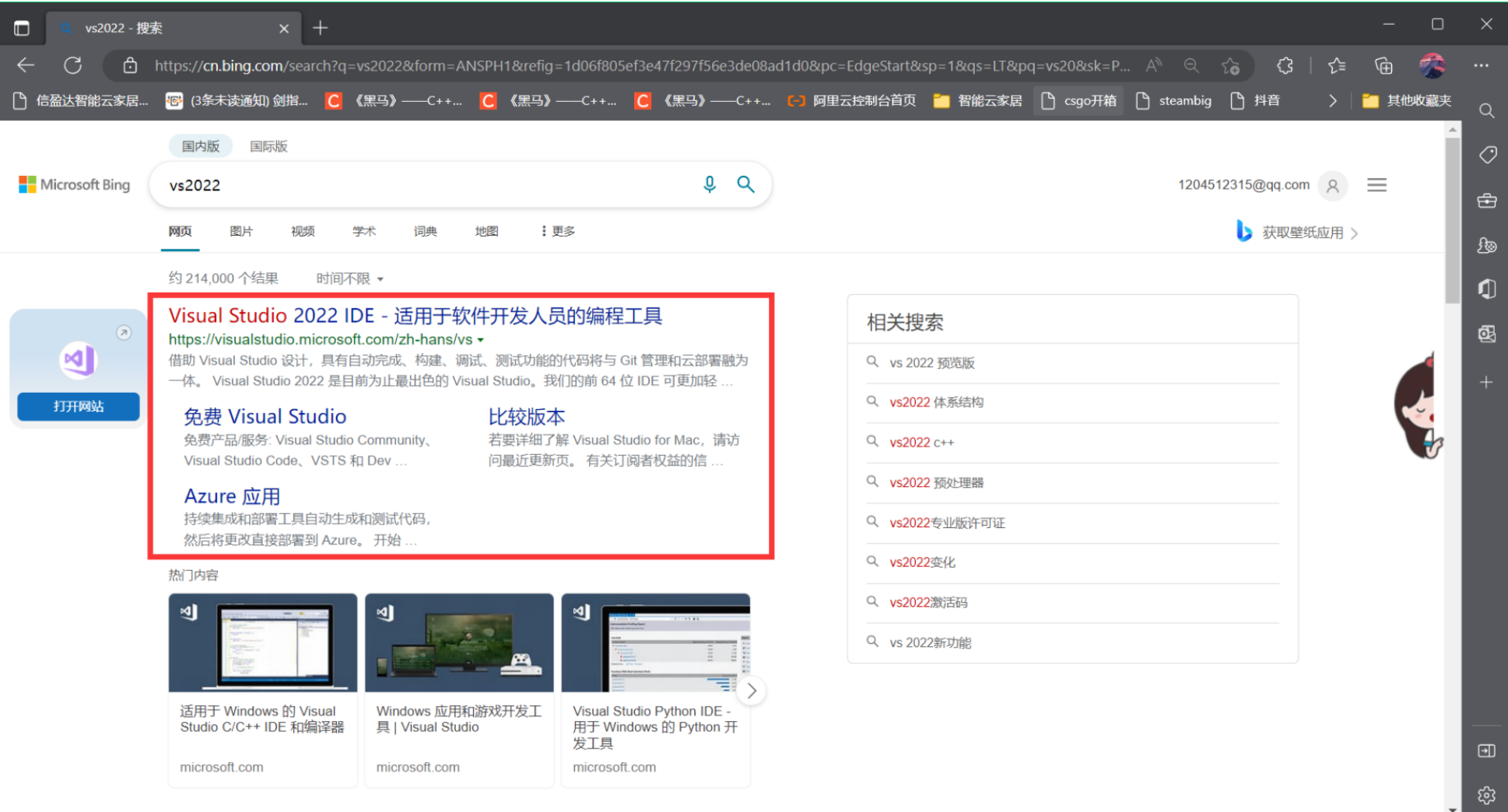
Task: Expand the visualstudio.microsoft.com URL dropdown arrow
Action: click(481, 340)
